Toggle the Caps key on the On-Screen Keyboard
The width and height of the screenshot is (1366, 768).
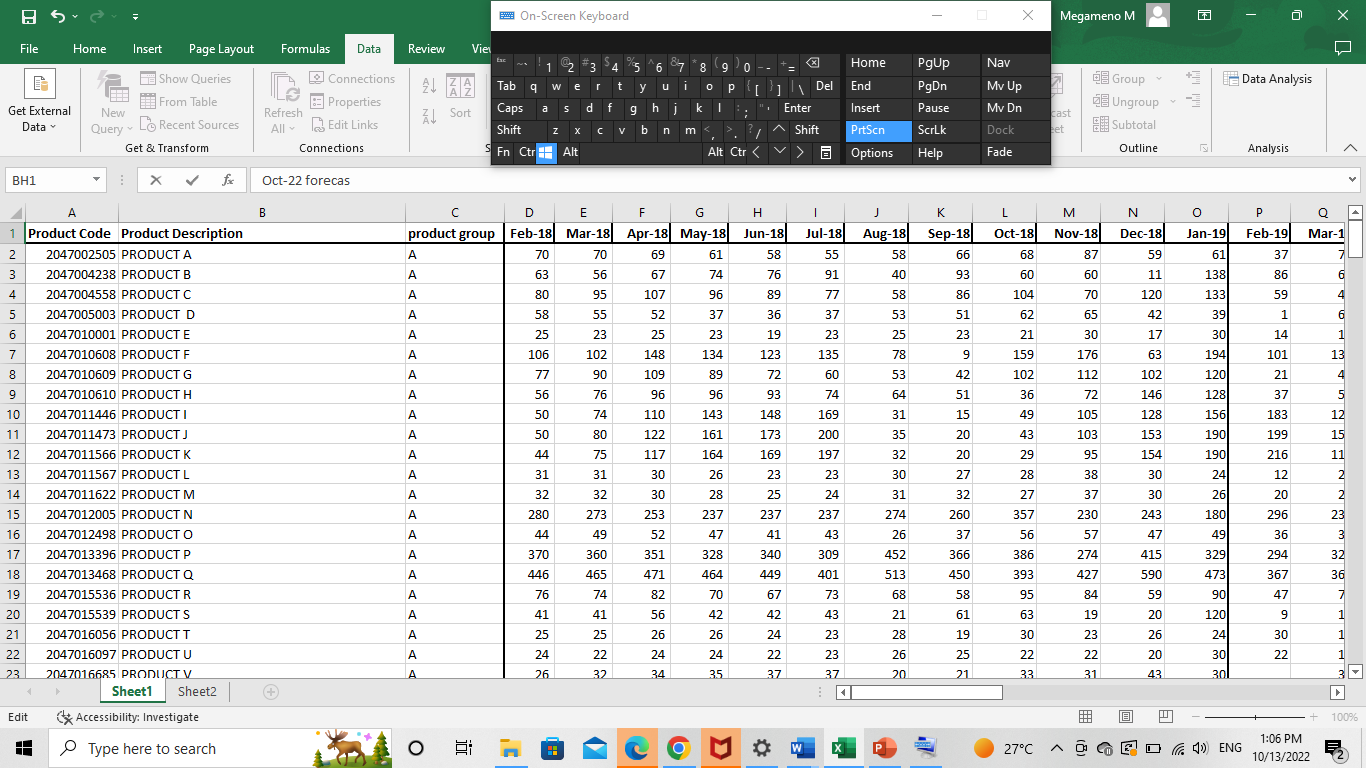click(x=512, y=108)
